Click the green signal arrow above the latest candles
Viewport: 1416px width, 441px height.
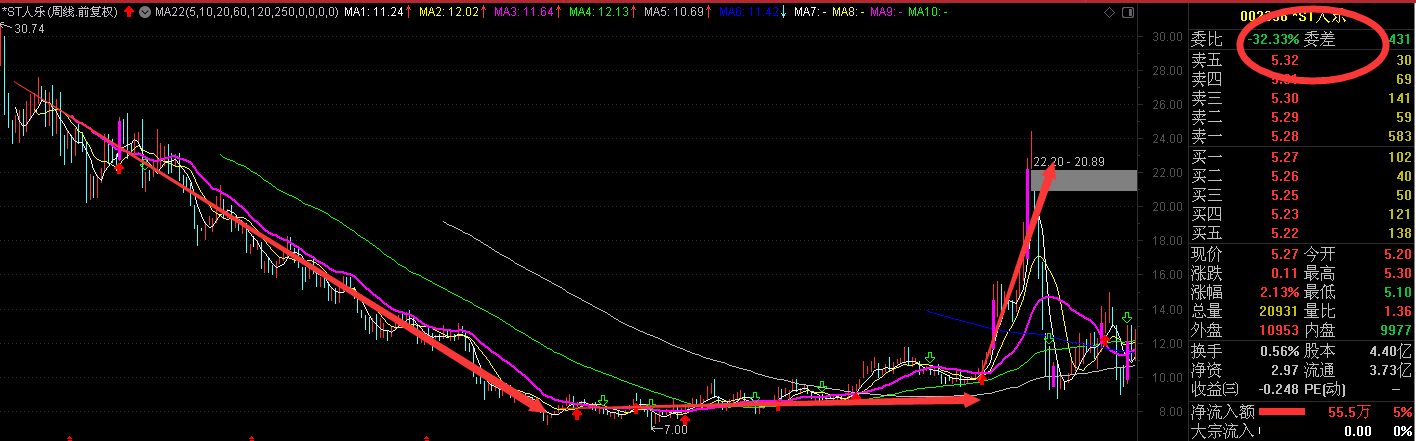pyautogui.click(x=1127, y=318)
